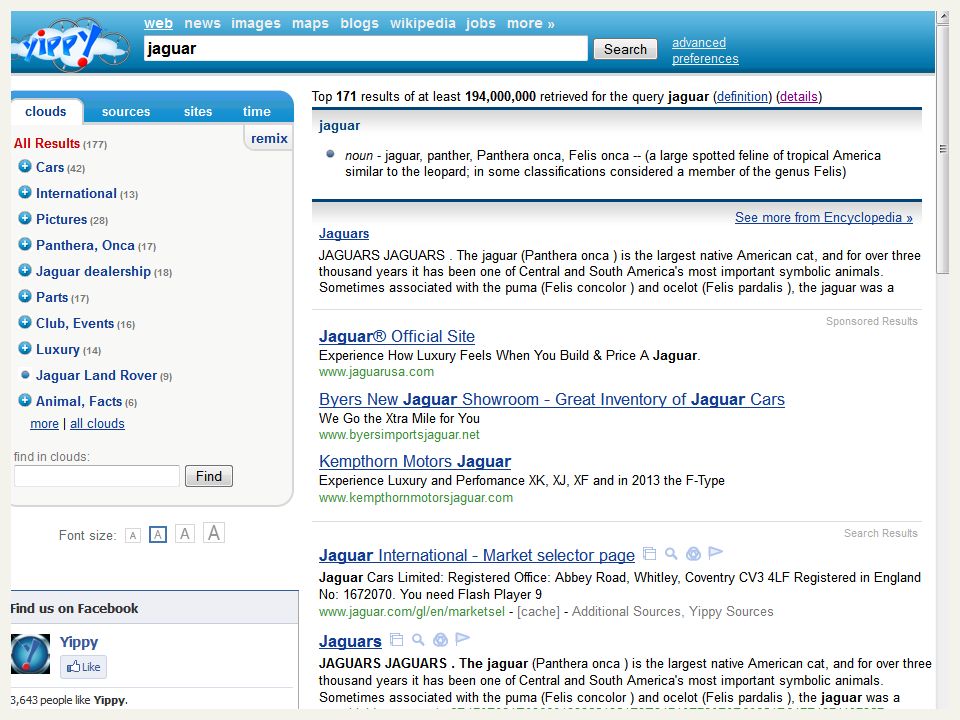Open Jaguar International Market selector page
This screenshot has width=960, height=720.
click(x=476, y=555)
